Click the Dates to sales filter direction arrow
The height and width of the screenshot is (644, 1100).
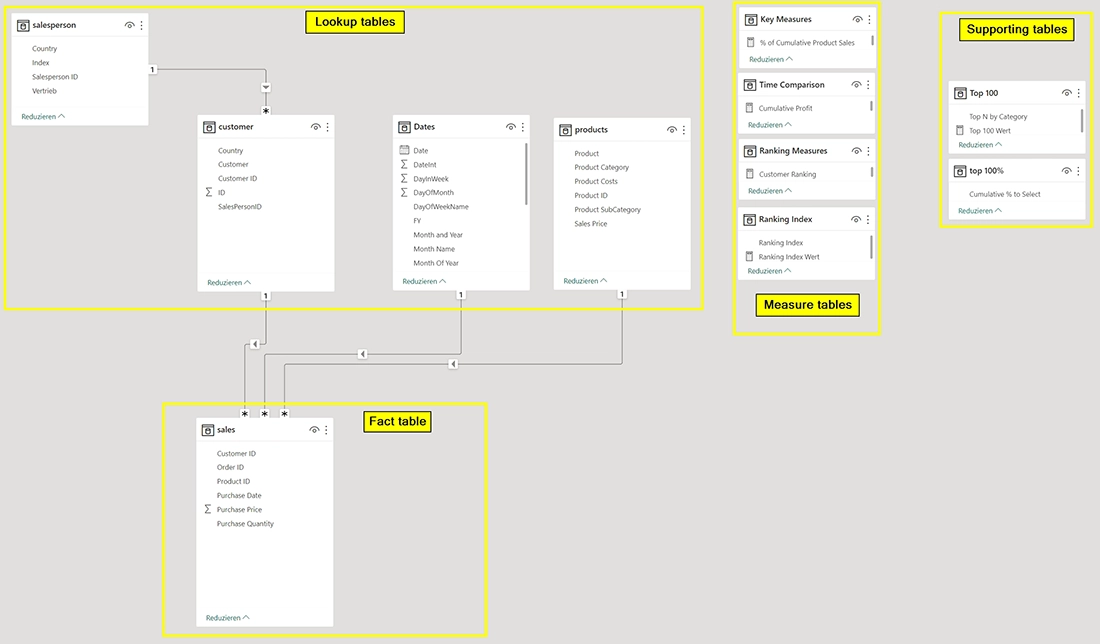point(362,354)
